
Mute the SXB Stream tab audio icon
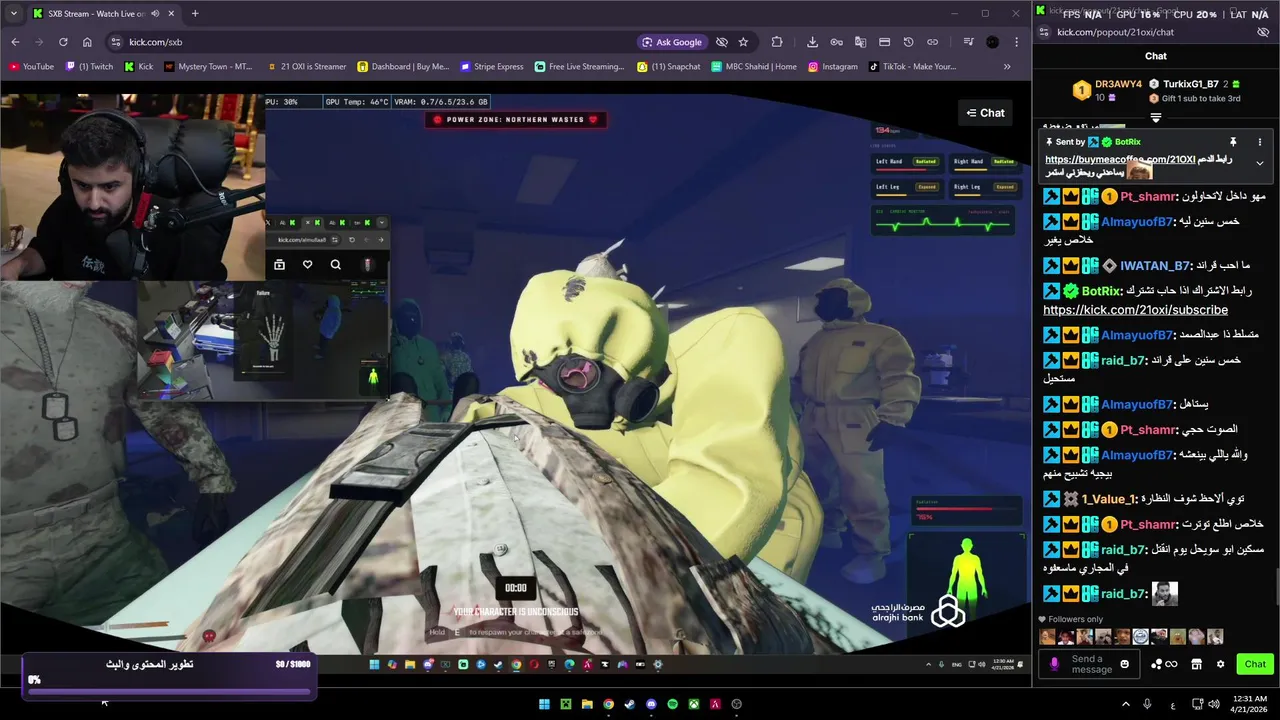[155, 14]
